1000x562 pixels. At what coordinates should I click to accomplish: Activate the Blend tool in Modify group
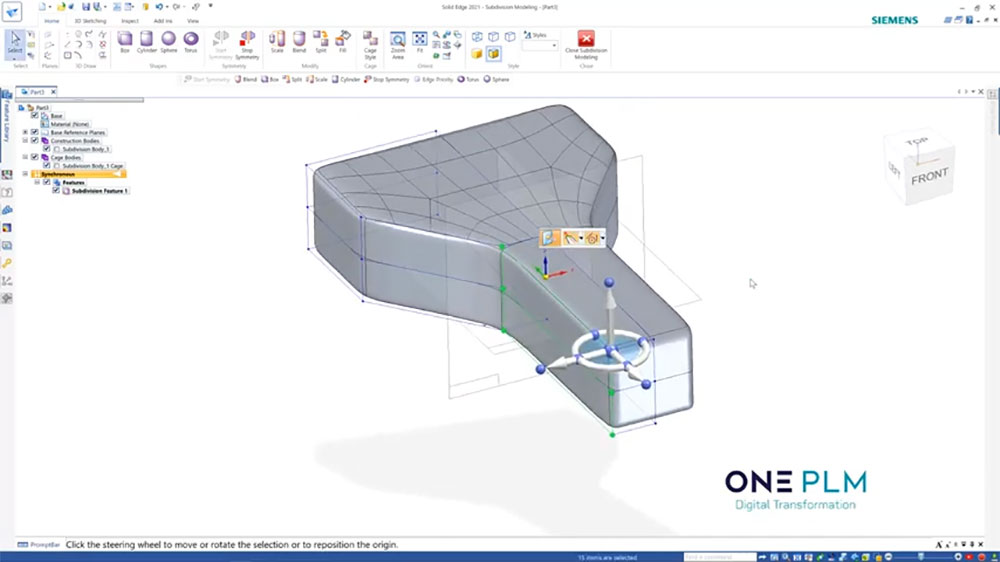[299, 42]
